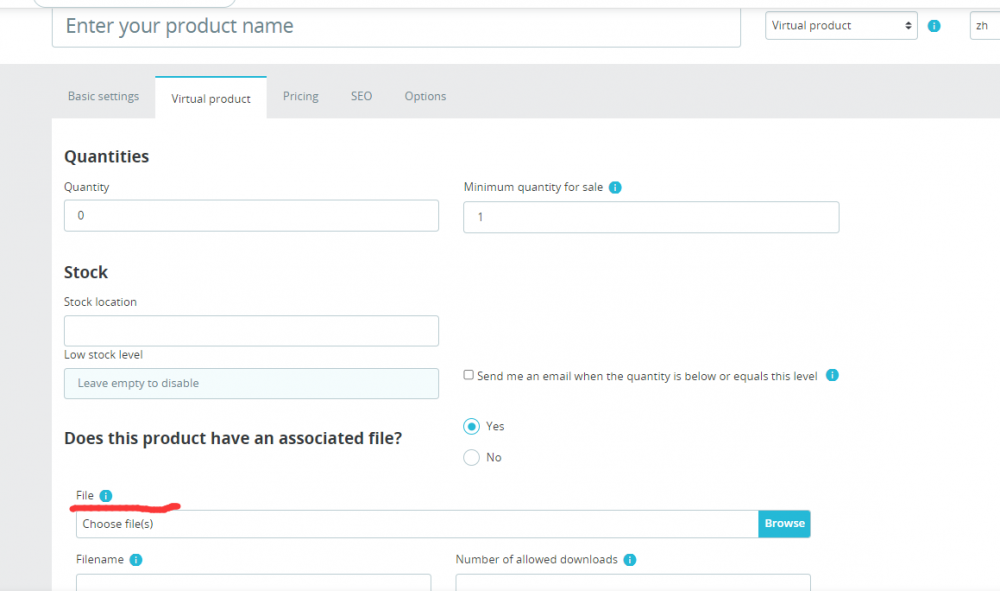Click info icon next to File label
The image size is (1000, 591).
[106, 496]
